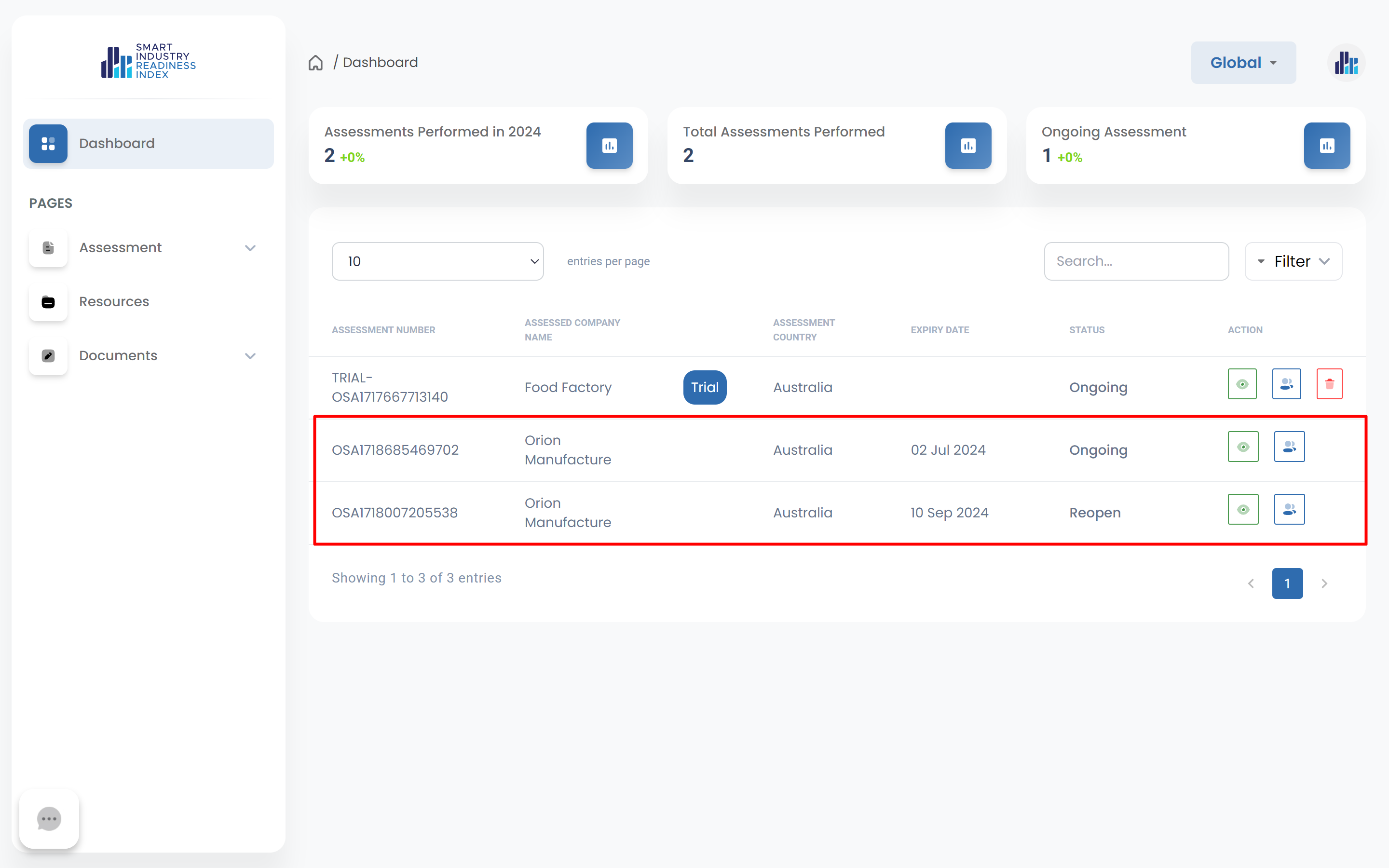Click the home icon in breadcrumb
The width and height of the screenshot is (1389, 868).
316,63
